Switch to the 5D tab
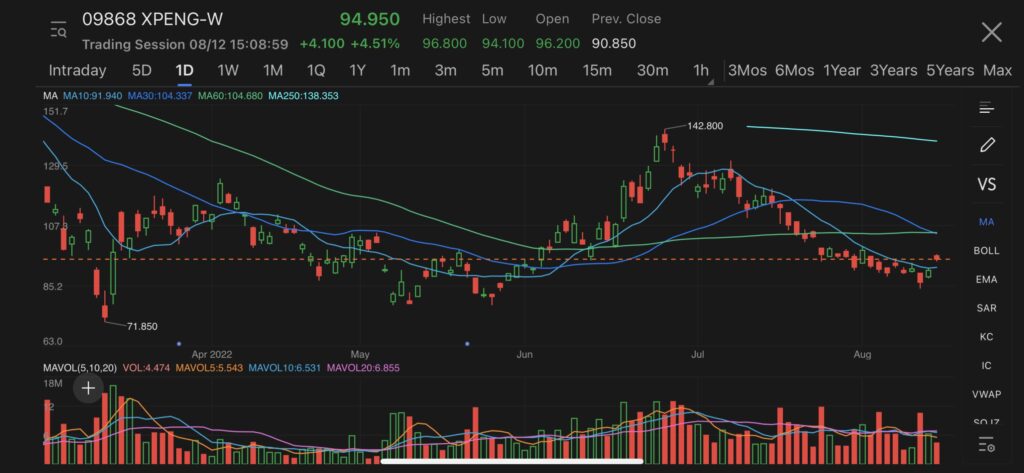Viewport: 1024px width, 473px height. (142, 71)
